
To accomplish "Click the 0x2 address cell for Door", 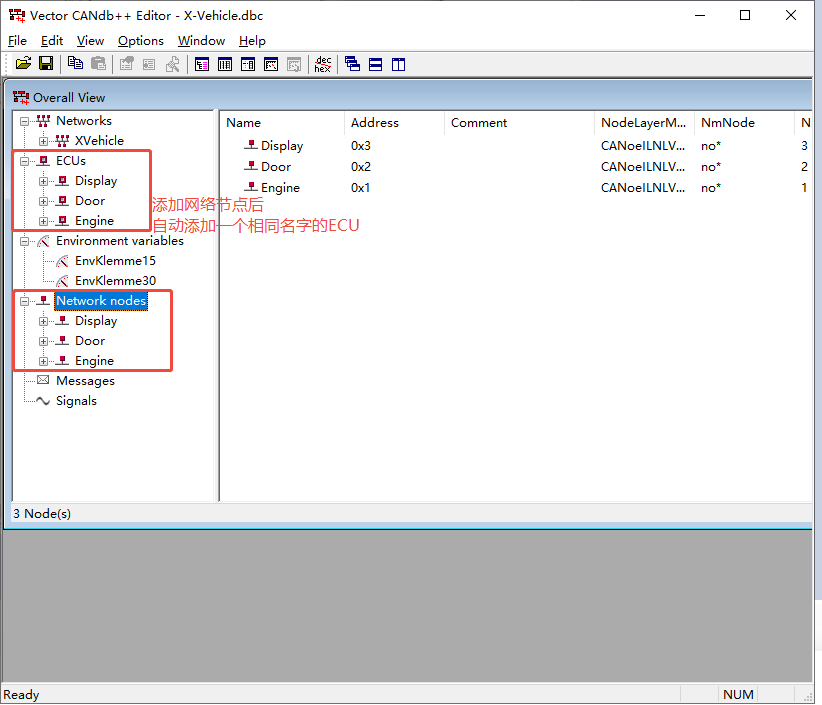I will pos(361,167).
